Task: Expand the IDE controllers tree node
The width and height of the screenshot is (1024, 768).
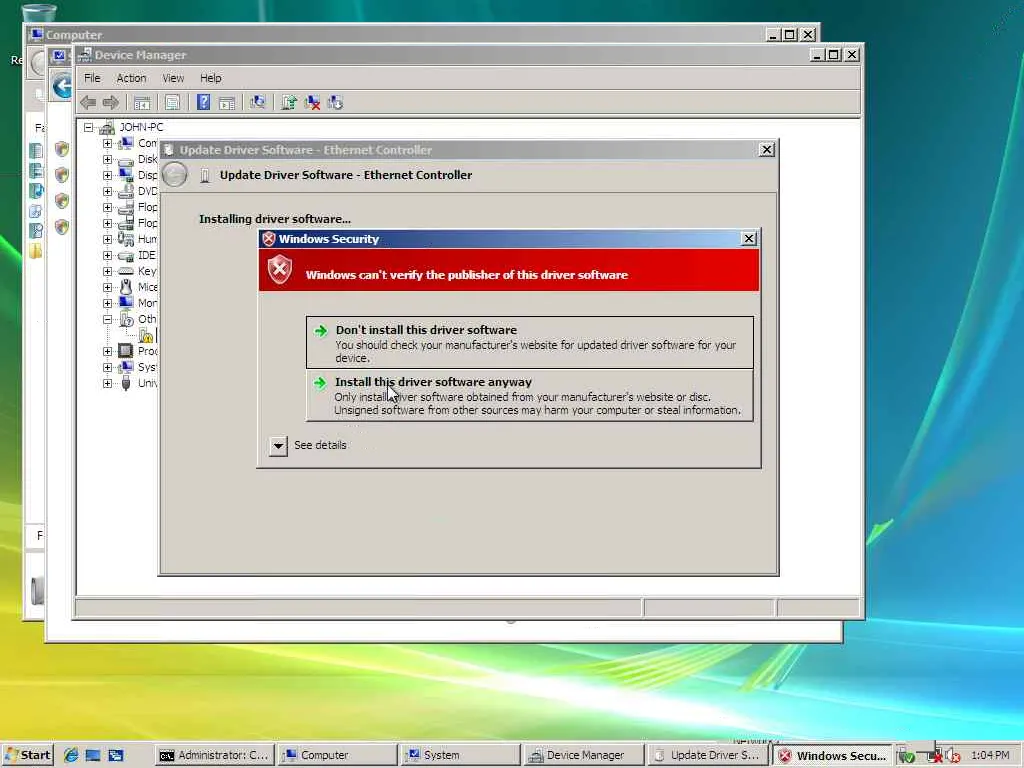Action: (107, 255)
